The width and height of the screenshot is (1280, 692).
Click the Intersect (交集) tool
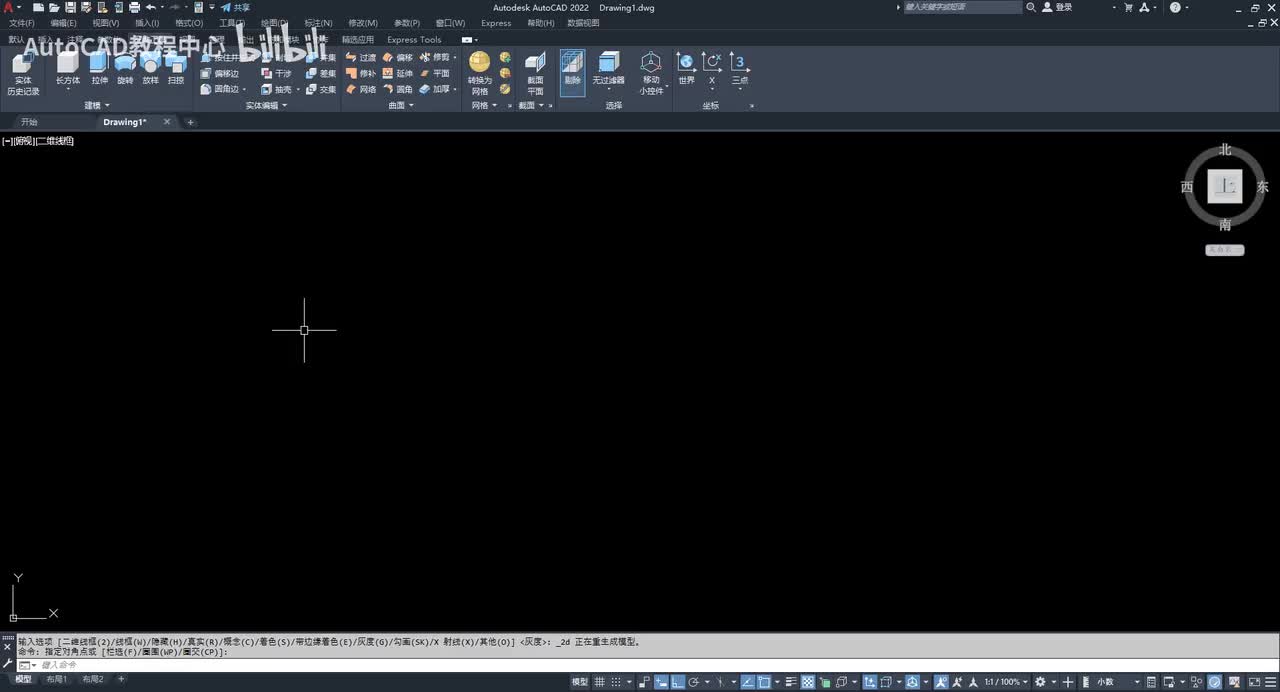321,89
